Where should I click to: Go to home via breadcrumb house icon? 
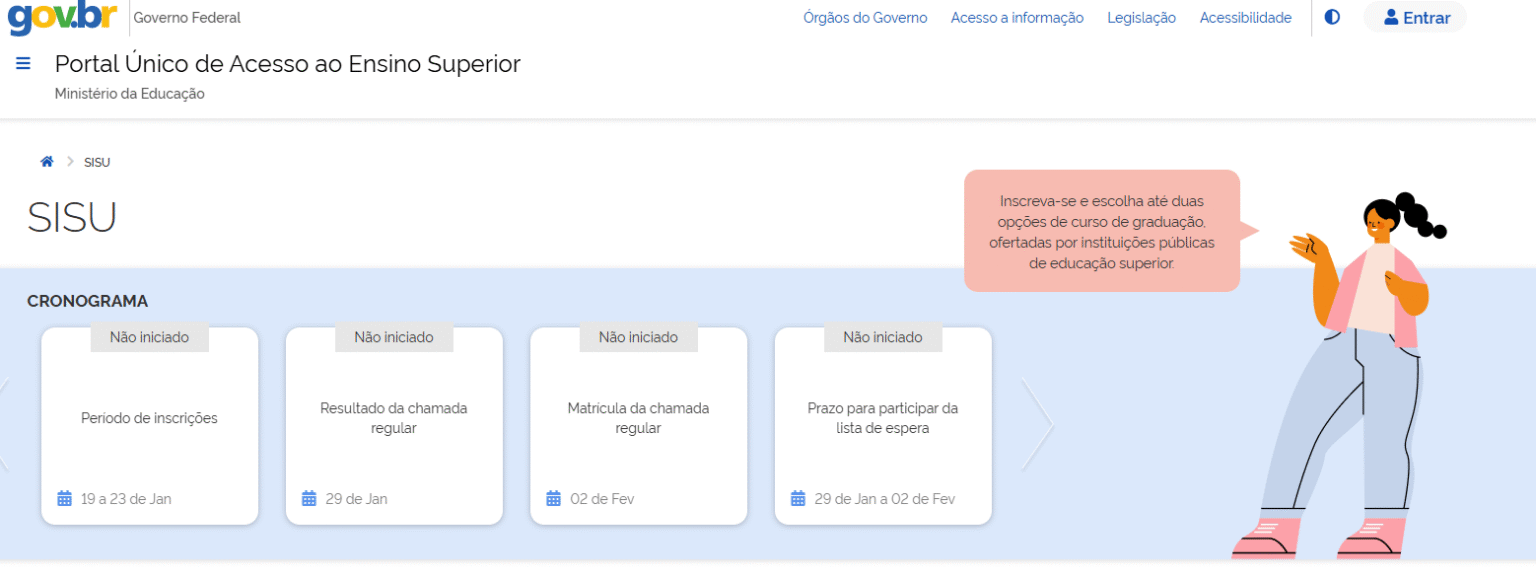click(46, 162)
